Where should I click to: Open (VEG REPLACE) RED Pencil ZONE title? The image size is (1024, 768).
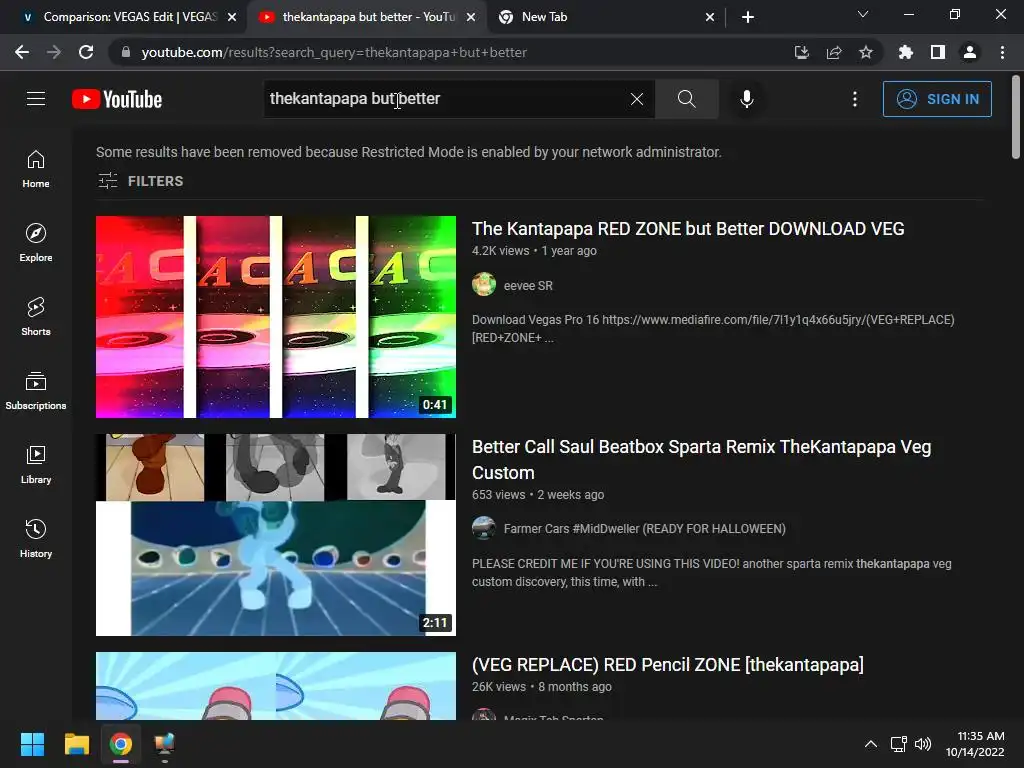tap(667, 665)
